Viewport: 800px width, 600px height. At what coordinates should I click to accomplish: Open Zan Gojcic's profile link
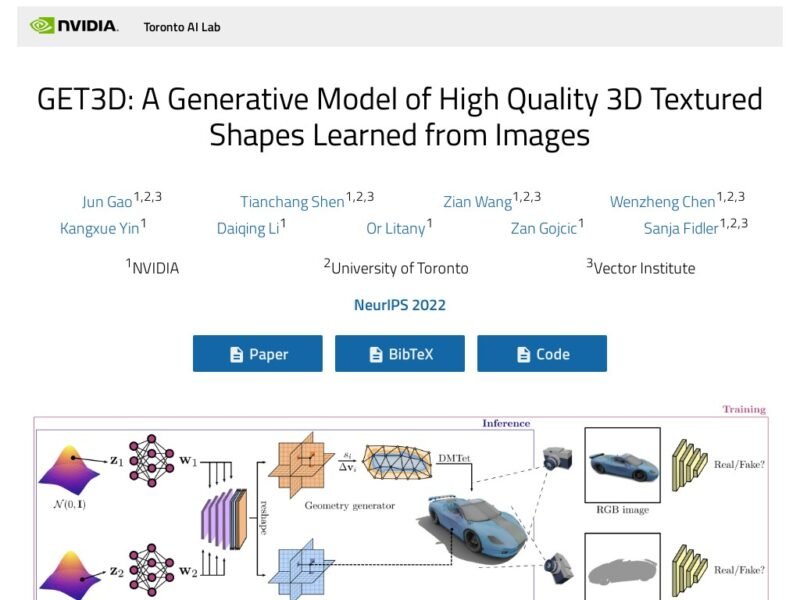click(543, 229)
